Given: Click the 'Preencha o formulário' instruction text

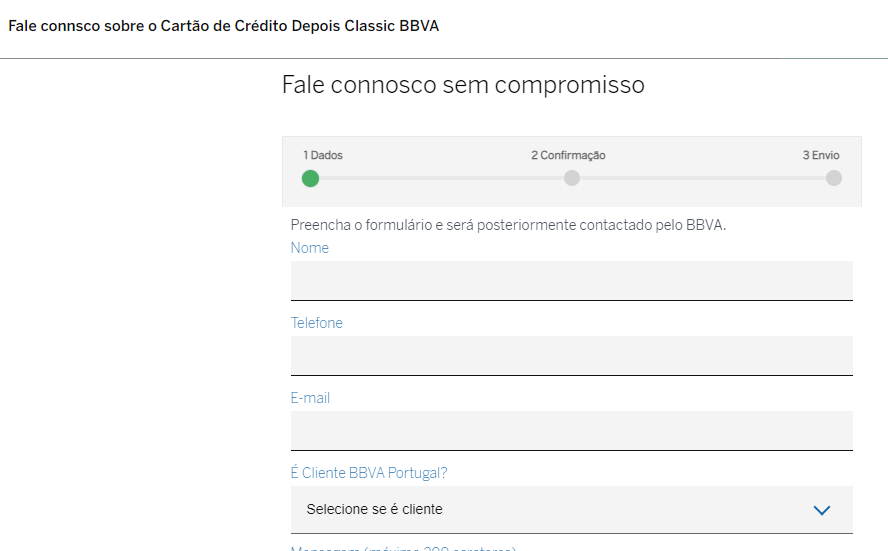Looking at the screenshot, I should coord(508,225).
